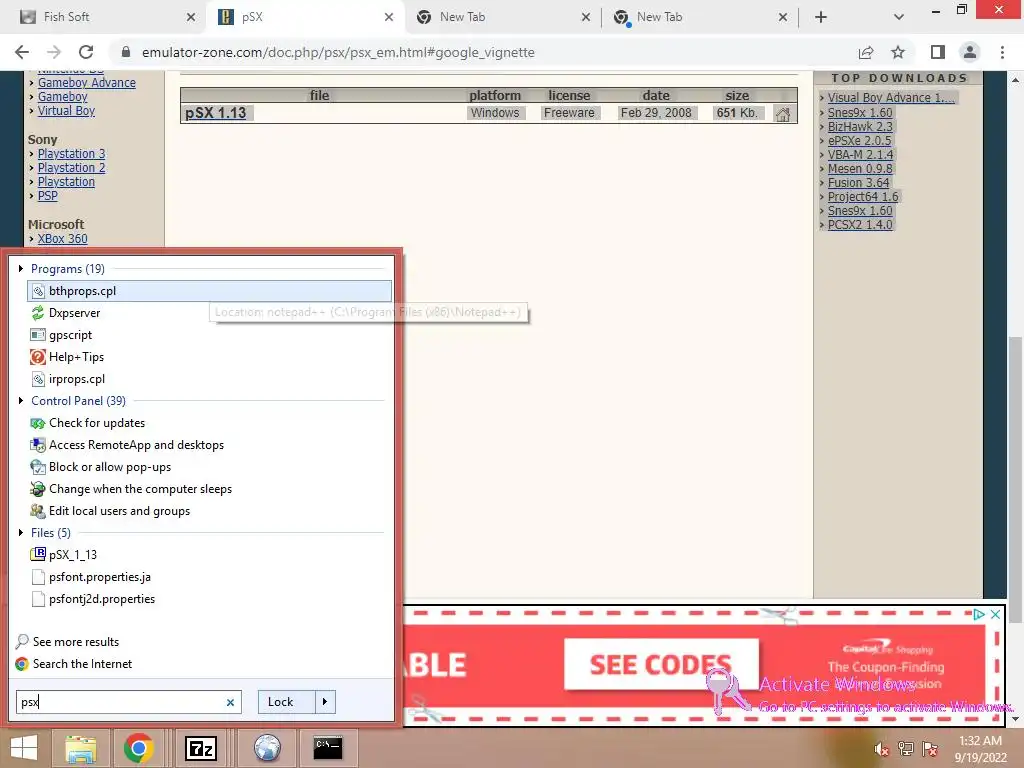
Task: Open PSP sidebar link
Action: [48, 196]
